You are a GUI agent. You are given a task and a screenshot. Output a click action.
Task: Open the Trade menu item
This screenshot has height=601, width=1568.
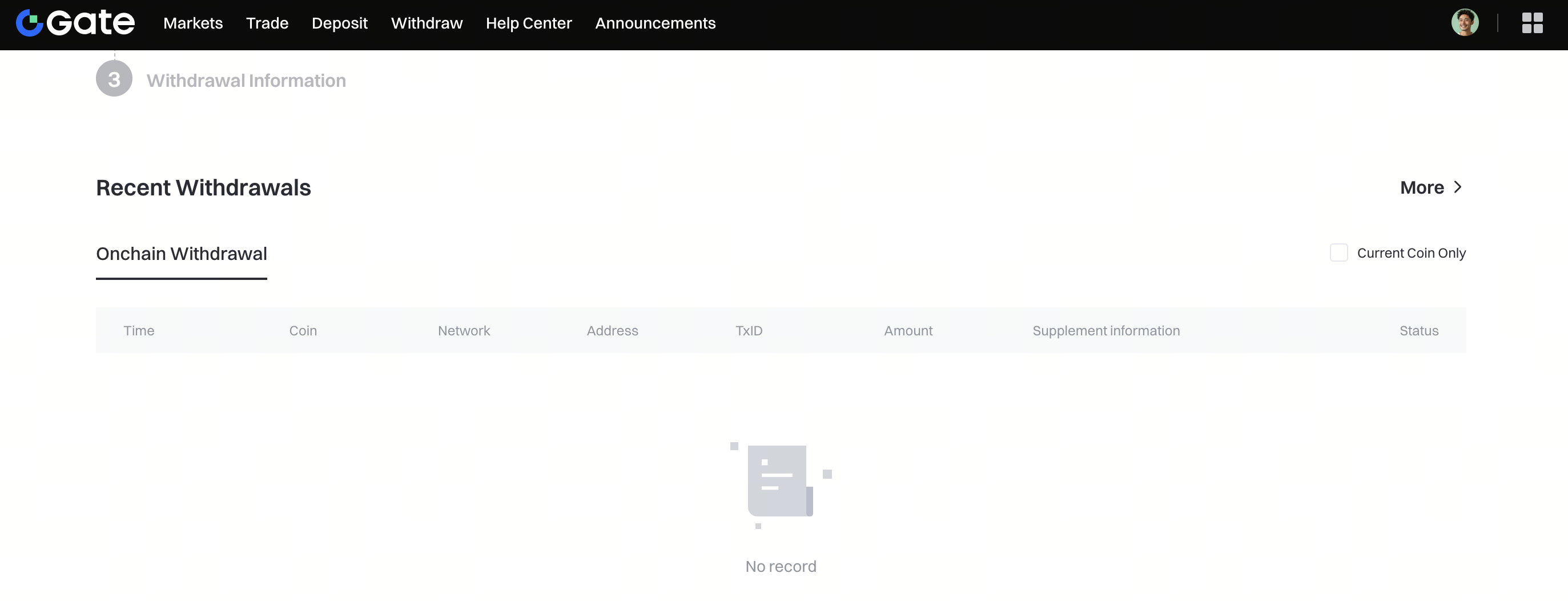point(267,23)
